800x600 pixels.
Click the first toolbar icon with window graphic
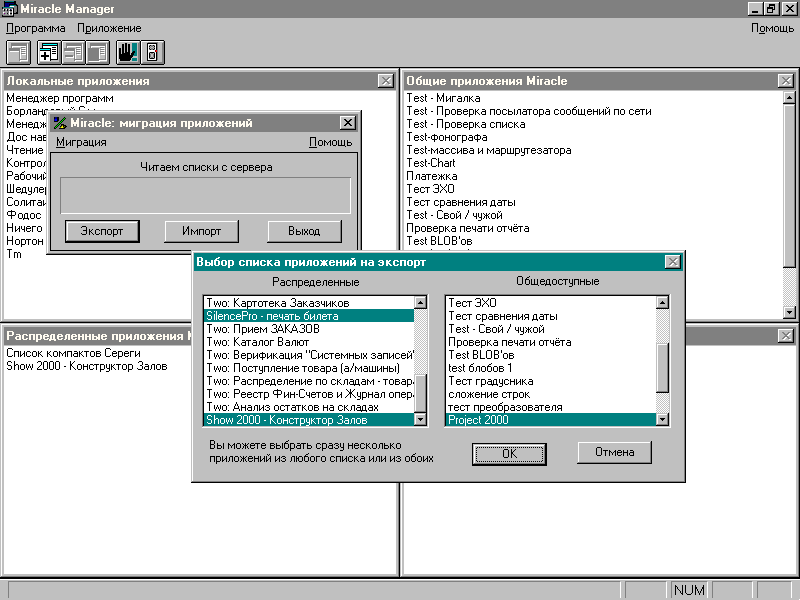click(19, 52)
